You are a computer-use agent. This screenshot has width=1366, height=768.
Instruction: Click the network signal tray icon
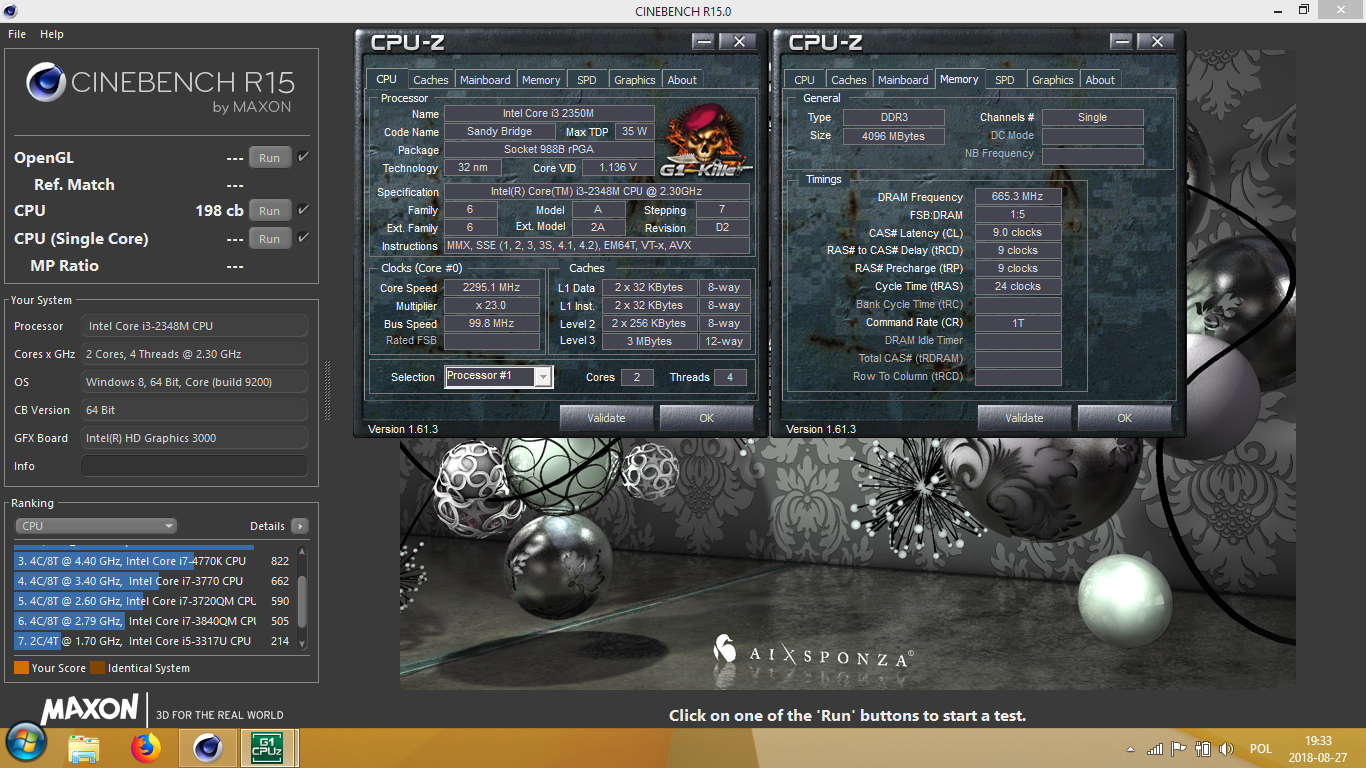tap(1155, 748)
